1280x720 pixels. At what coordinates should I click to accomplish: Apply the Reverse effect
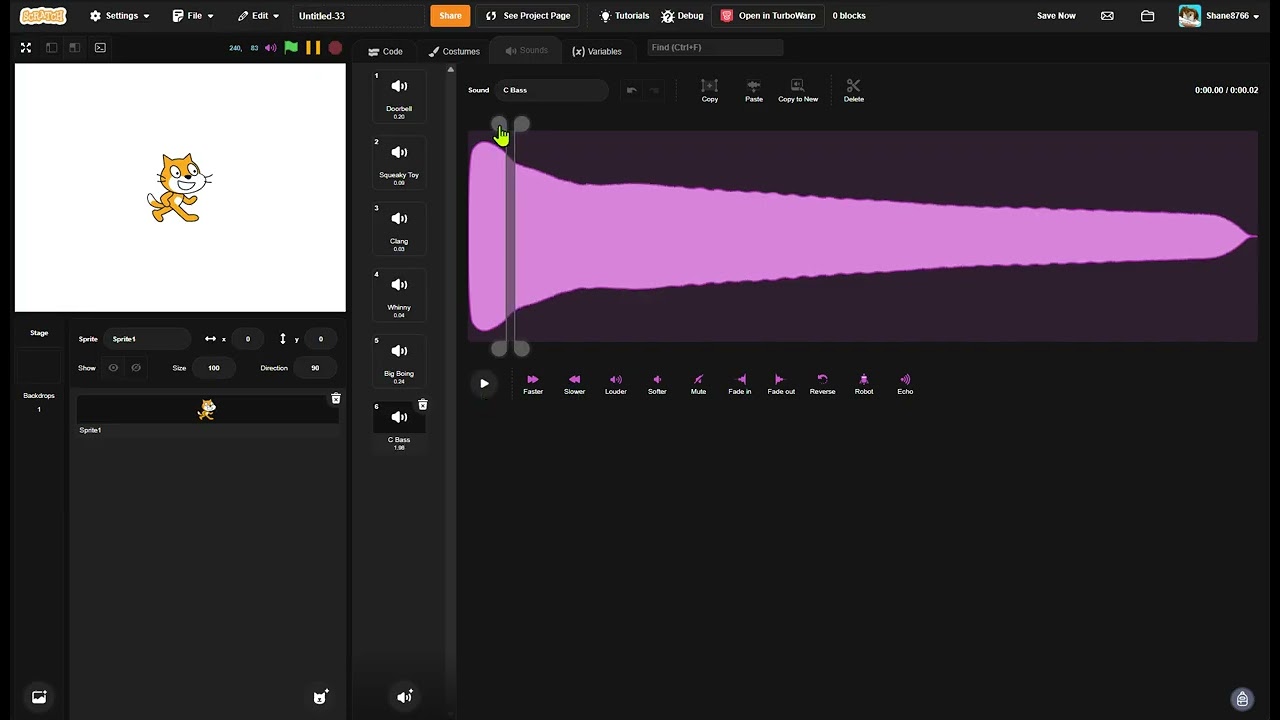click(822, 384)
